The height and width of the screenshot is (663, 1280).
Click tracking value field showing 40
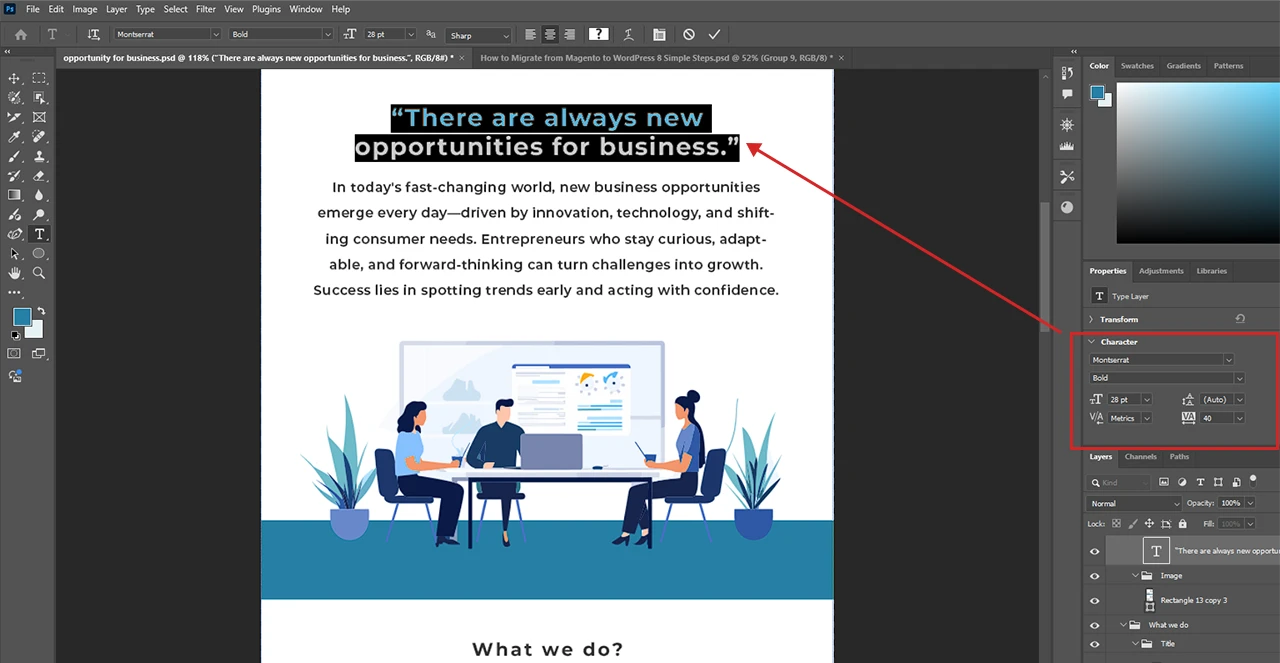(x=1217, y=418)
